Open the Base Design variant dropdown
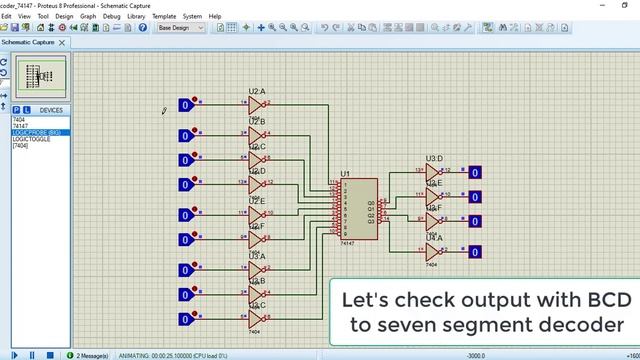 pyautogui.click(x=180, y=28)
